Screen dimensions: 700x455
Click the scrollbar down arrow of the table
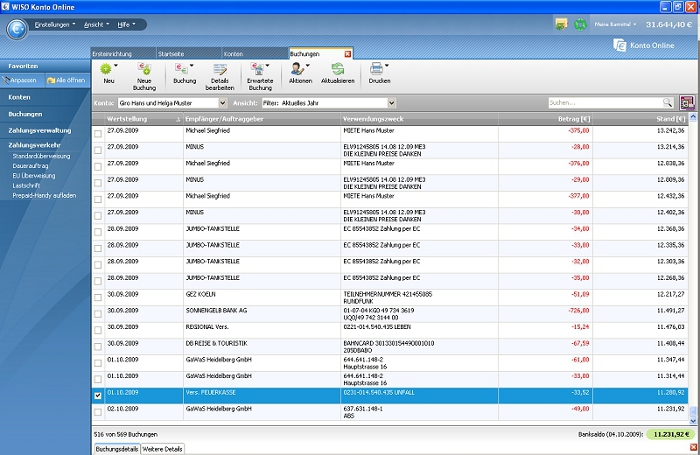pos(693,421)
